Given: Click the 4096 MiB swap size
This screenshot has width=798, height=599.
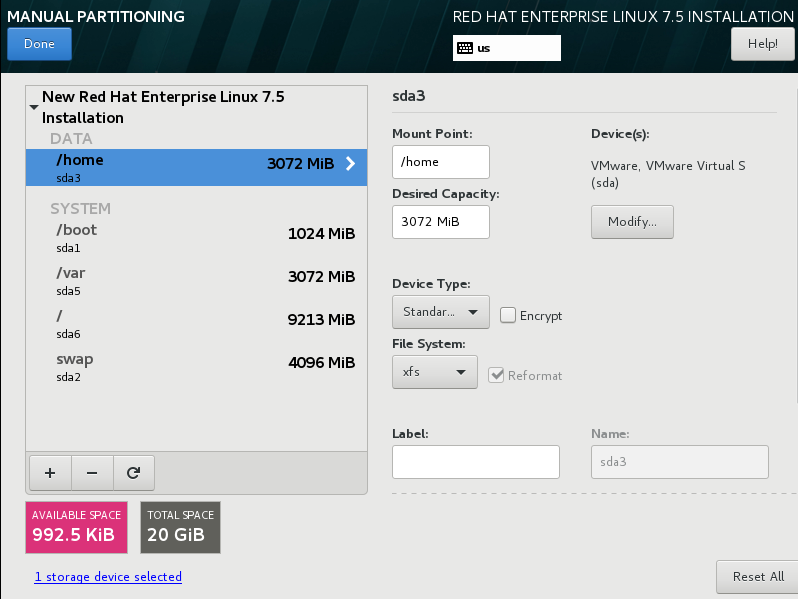Looking at the screenshot, I should tap(321, 363).
